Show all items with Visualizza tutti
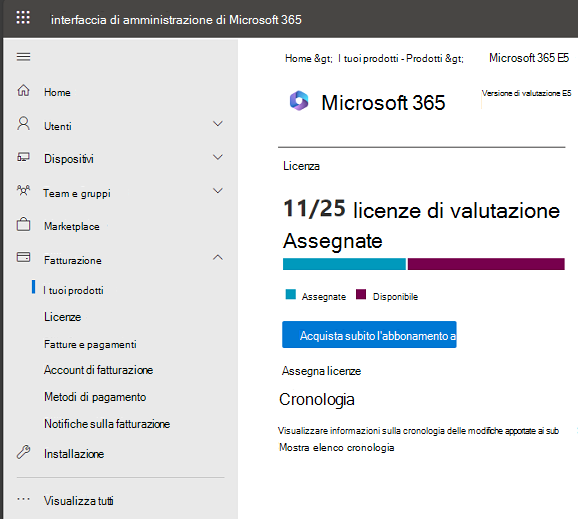The image size is (578, 519). pos(79,501)
